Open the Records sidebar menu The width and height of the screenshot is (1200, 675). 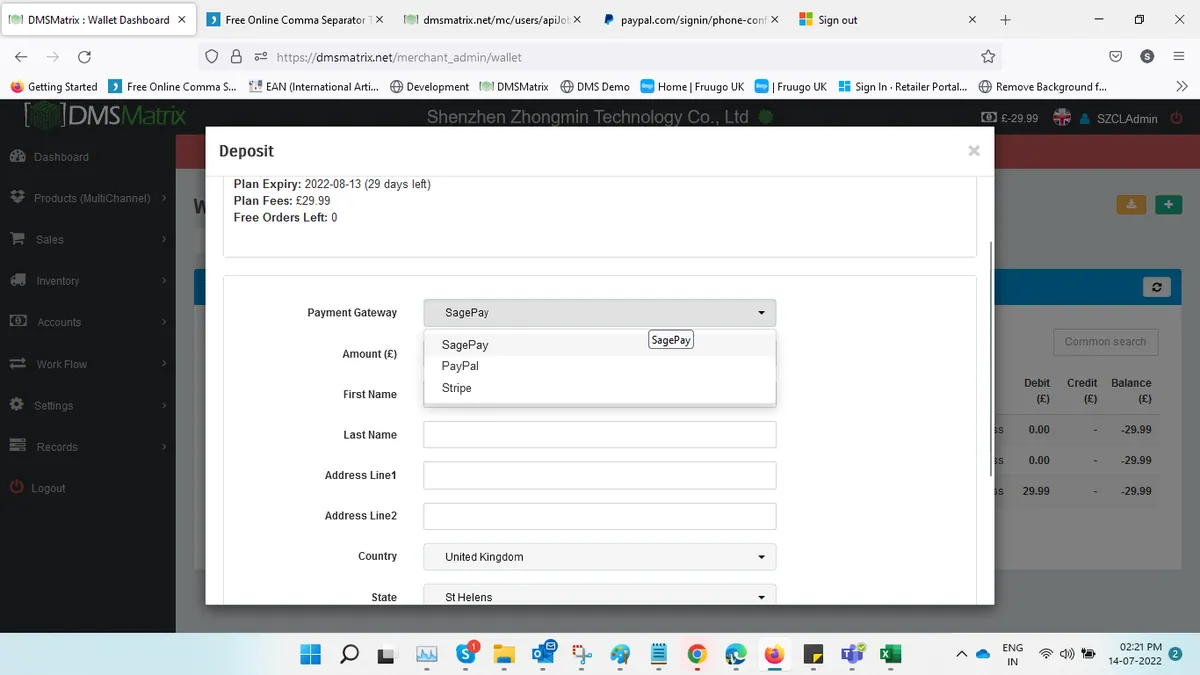tap(87, 447)
